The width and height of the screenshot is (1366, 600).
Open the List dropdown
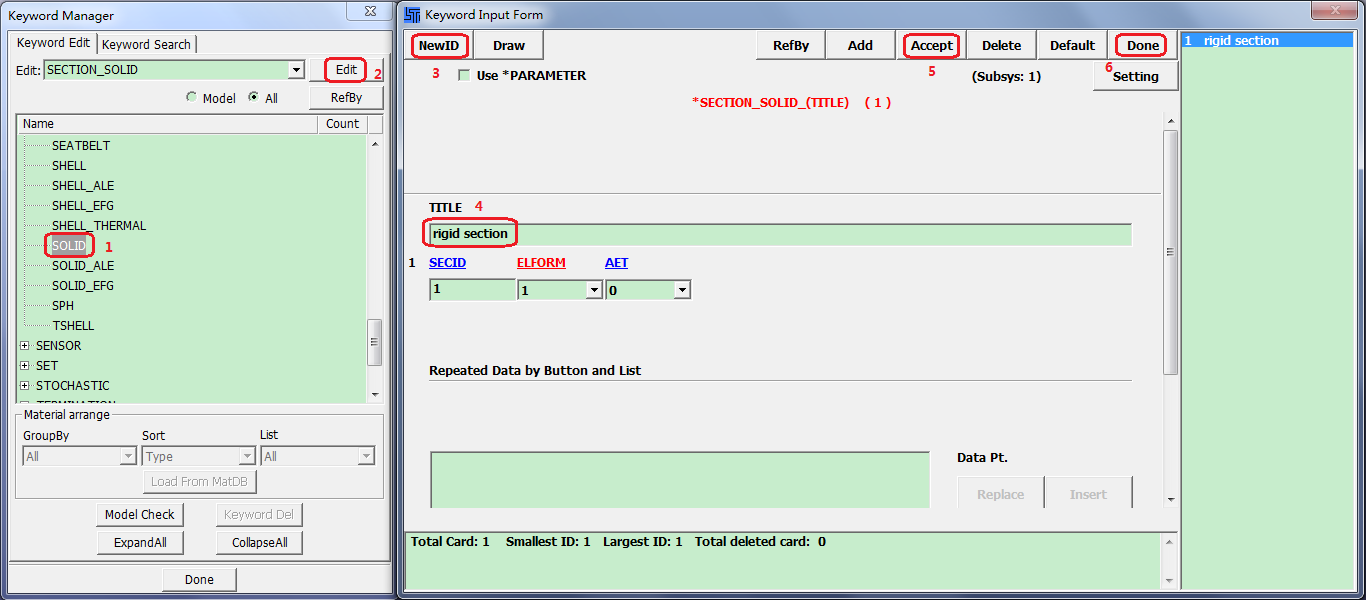tap(366, 456)
